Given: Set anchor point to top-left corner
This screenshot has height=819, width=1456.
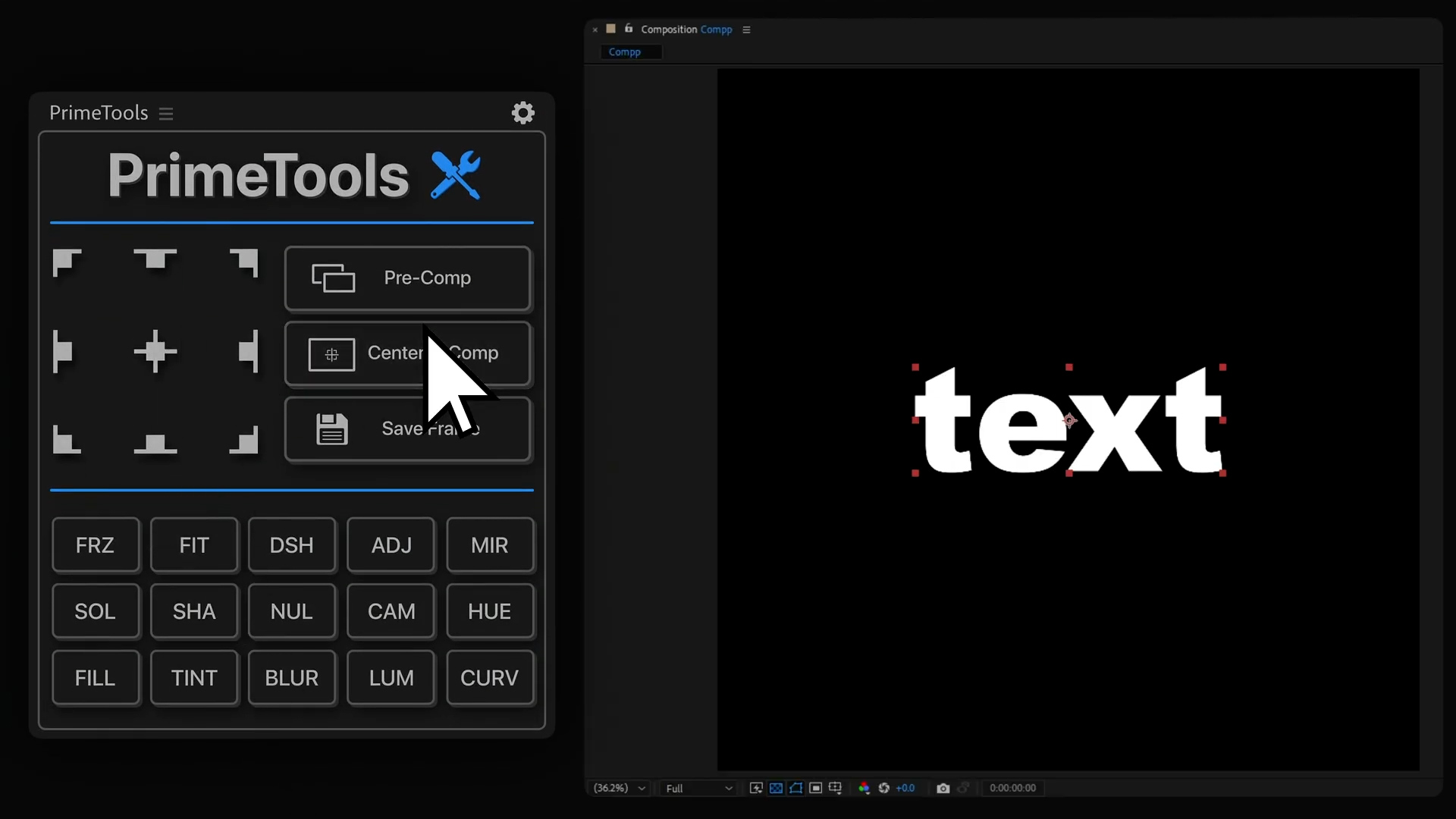Looking at the screenshot, I should point(67,262).
